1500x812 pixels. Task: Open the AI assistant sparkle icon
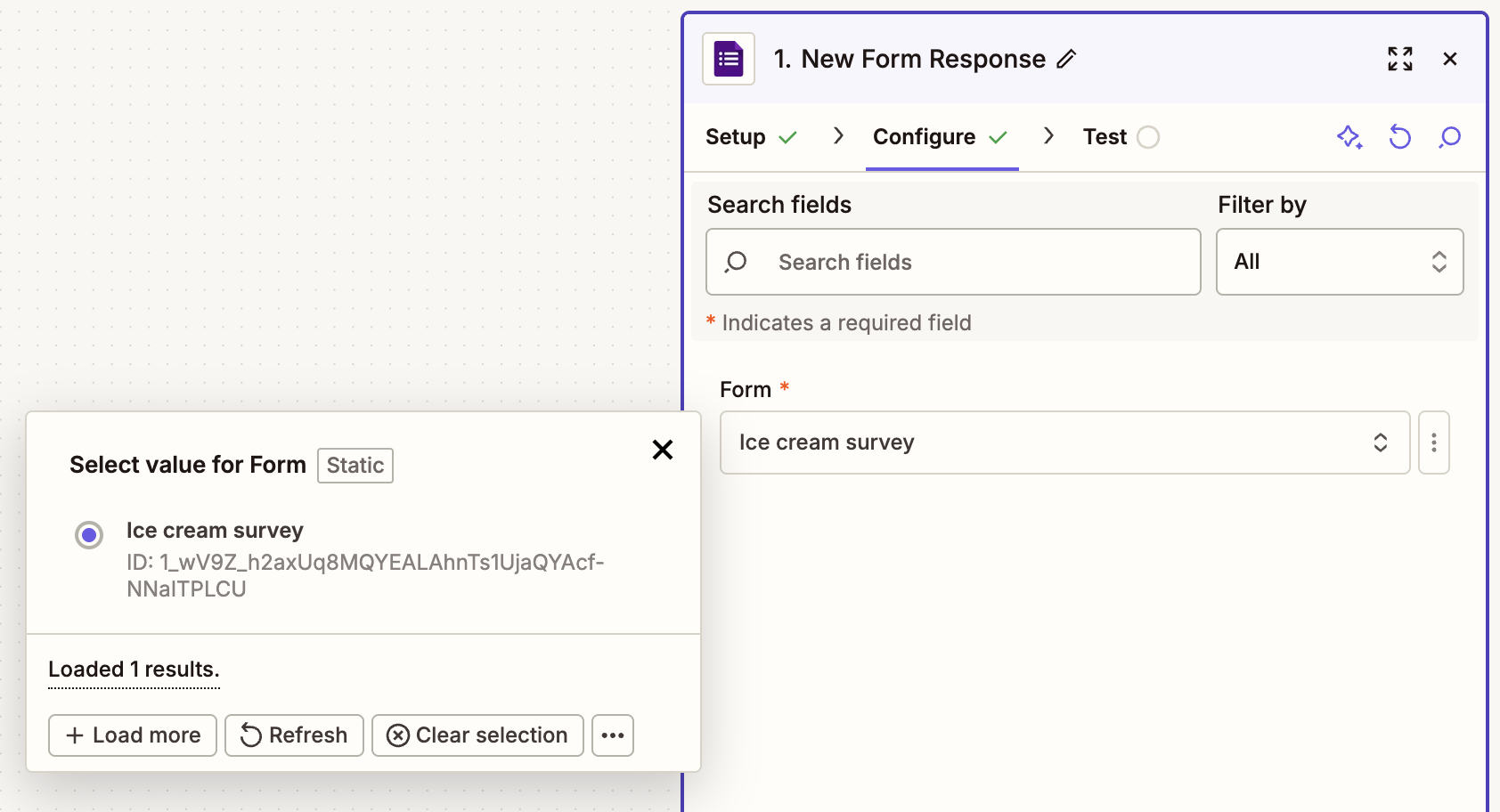point(1349,137)
